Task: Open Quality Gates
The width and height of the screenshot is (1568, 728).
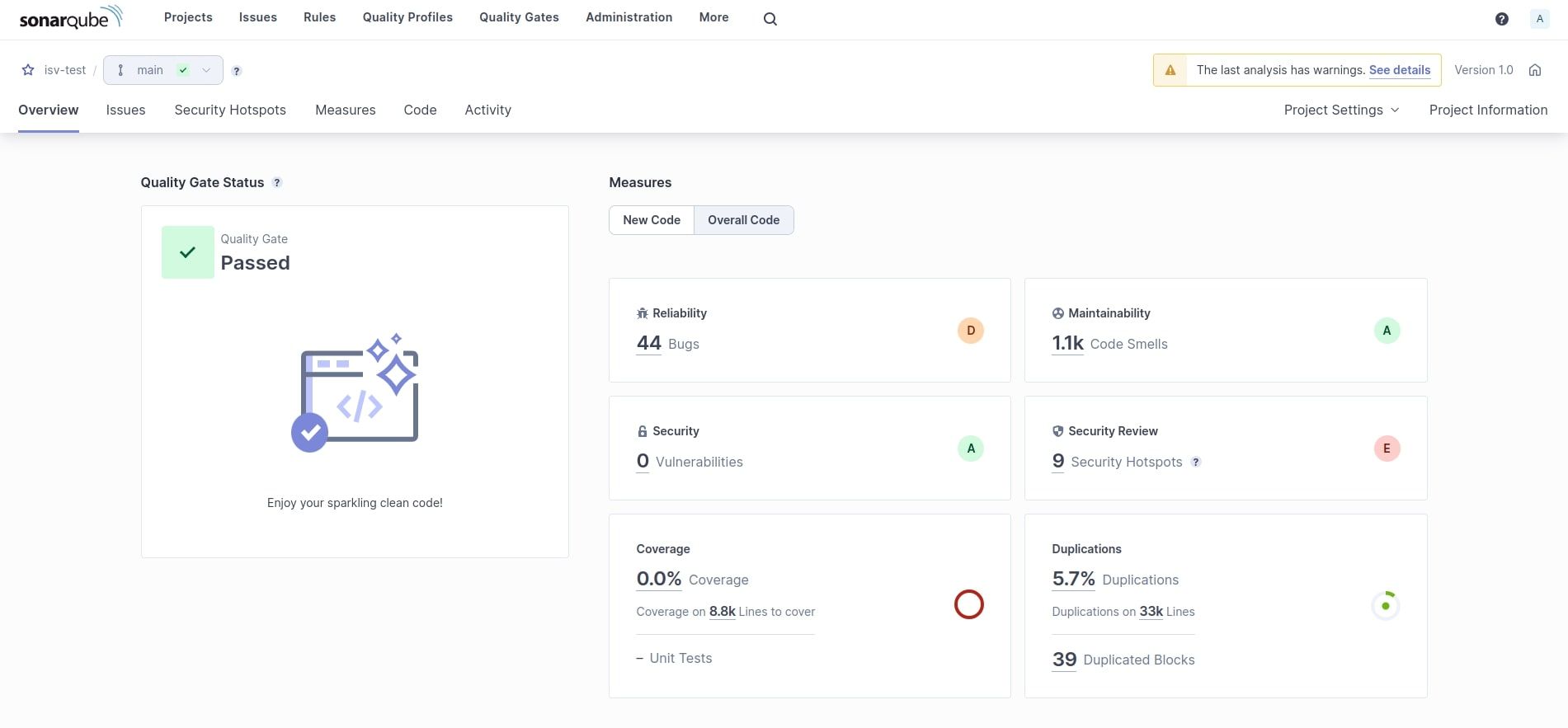Action: point(519,17)
